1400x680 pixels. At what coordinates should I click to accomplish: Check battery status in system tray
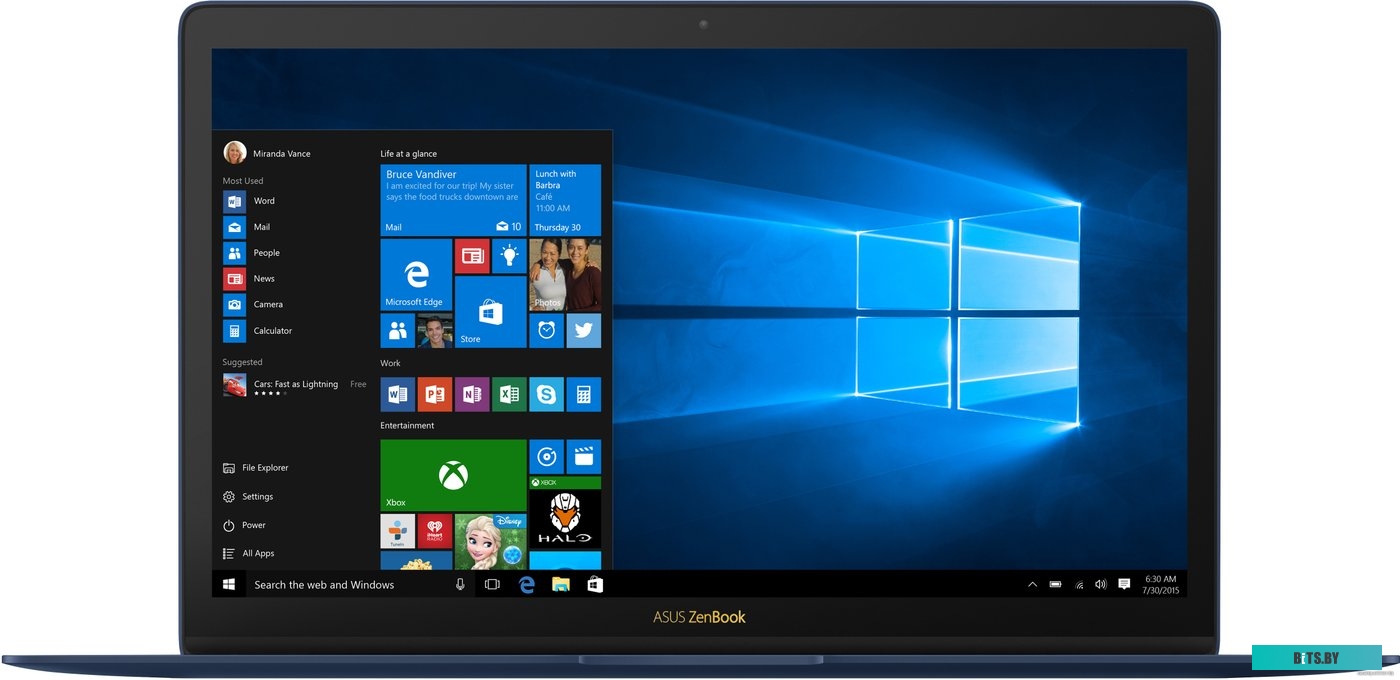pyautogui.click(x=1056, y=584)
